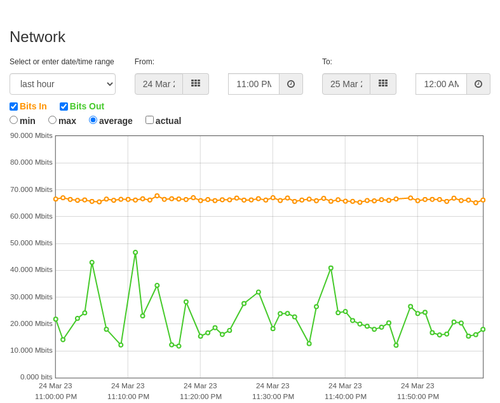Click the '50.000 Mbits' axis label
Image resolution: width=500 pixels, height=403 pixels.
point(31,243)
